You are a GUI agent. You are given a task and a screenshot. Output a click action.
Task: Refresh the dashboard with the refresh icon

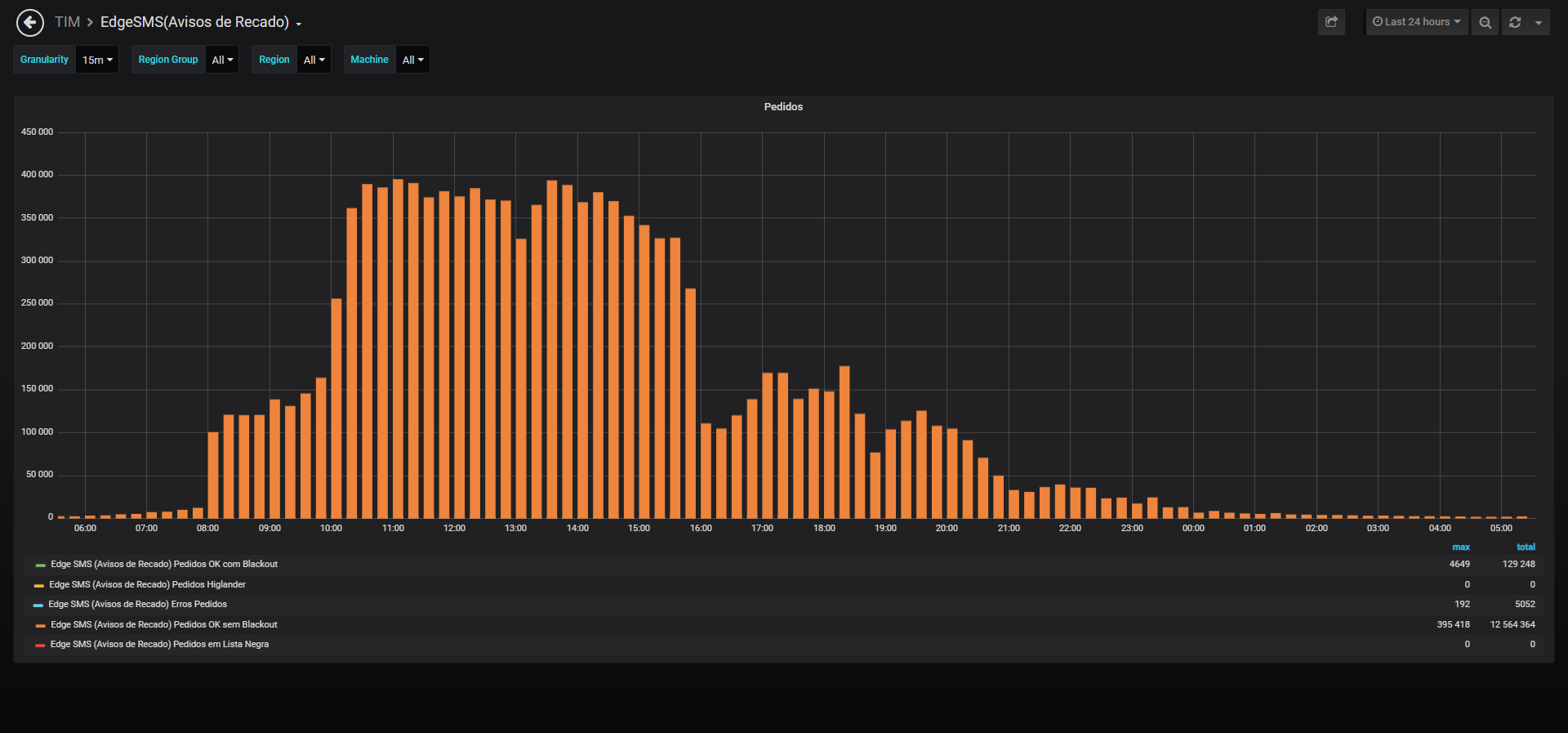tap(1515, 22)
